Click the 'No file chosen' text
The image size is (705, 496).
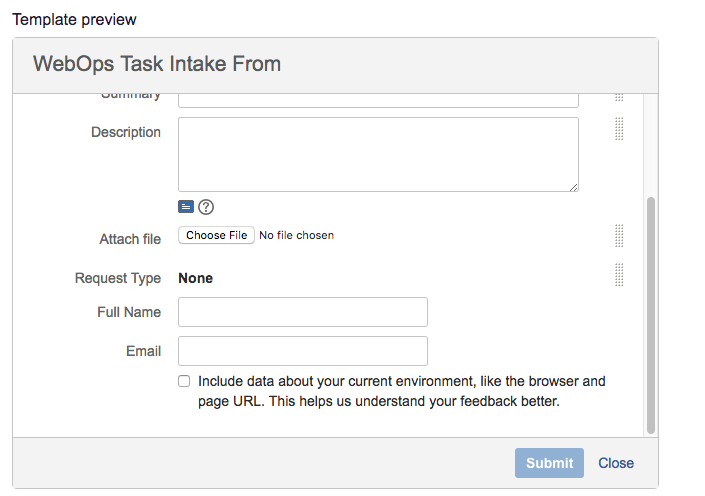pyautogui.click(x=296, y=235)
